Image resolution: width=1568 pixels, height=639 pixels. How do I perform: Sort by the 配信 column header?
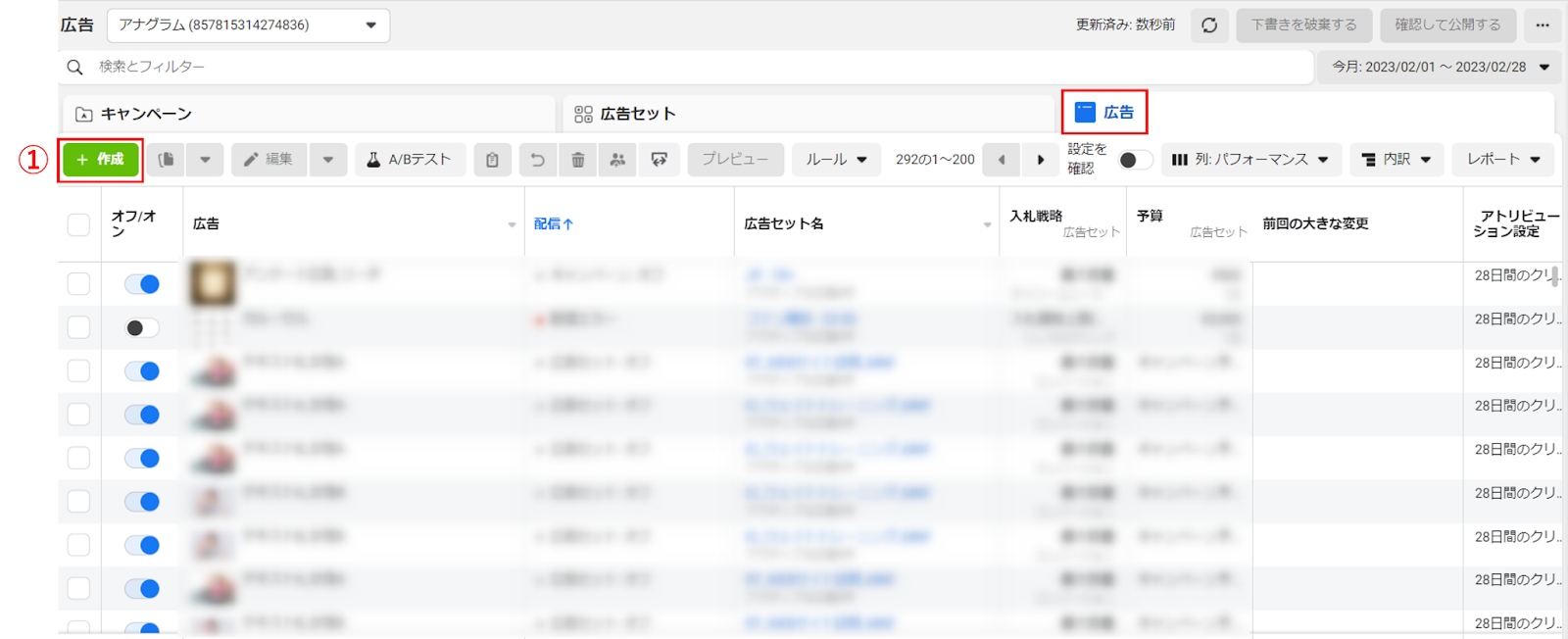coord(554,224)
